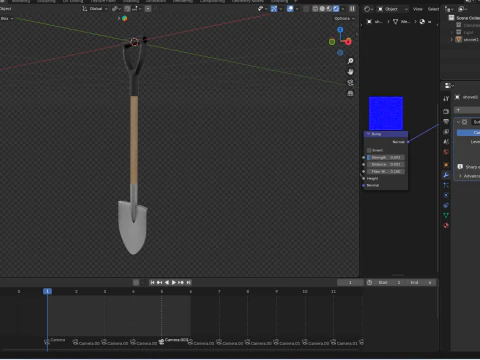Viewport: 480px width, 360px height.
Task: Pause the viewport render preview
Action: (352, 9)
